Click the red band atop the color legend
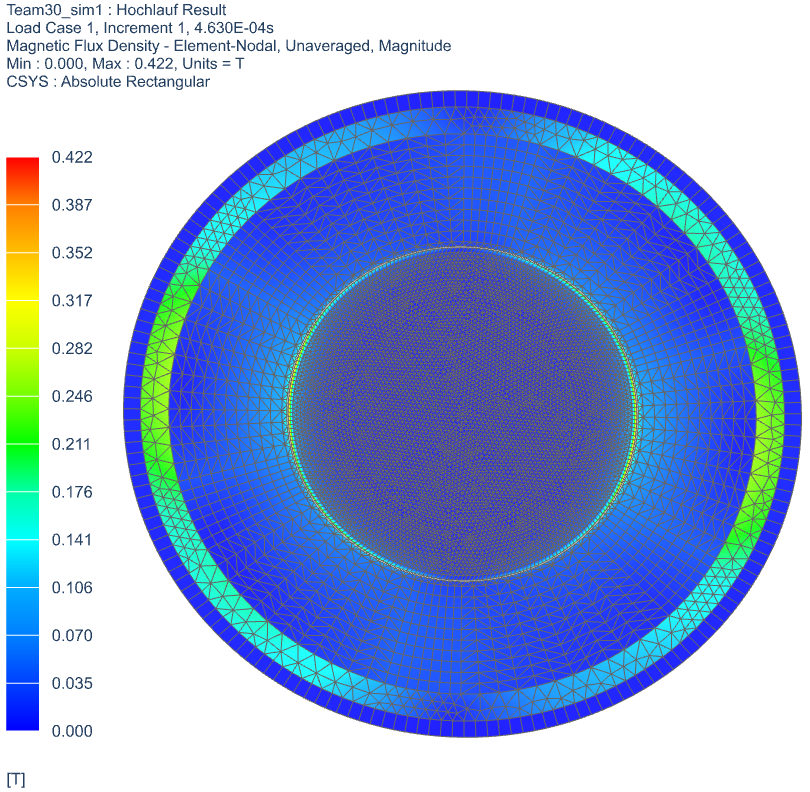This screenshot has height=792, width=810. (22, 169)
